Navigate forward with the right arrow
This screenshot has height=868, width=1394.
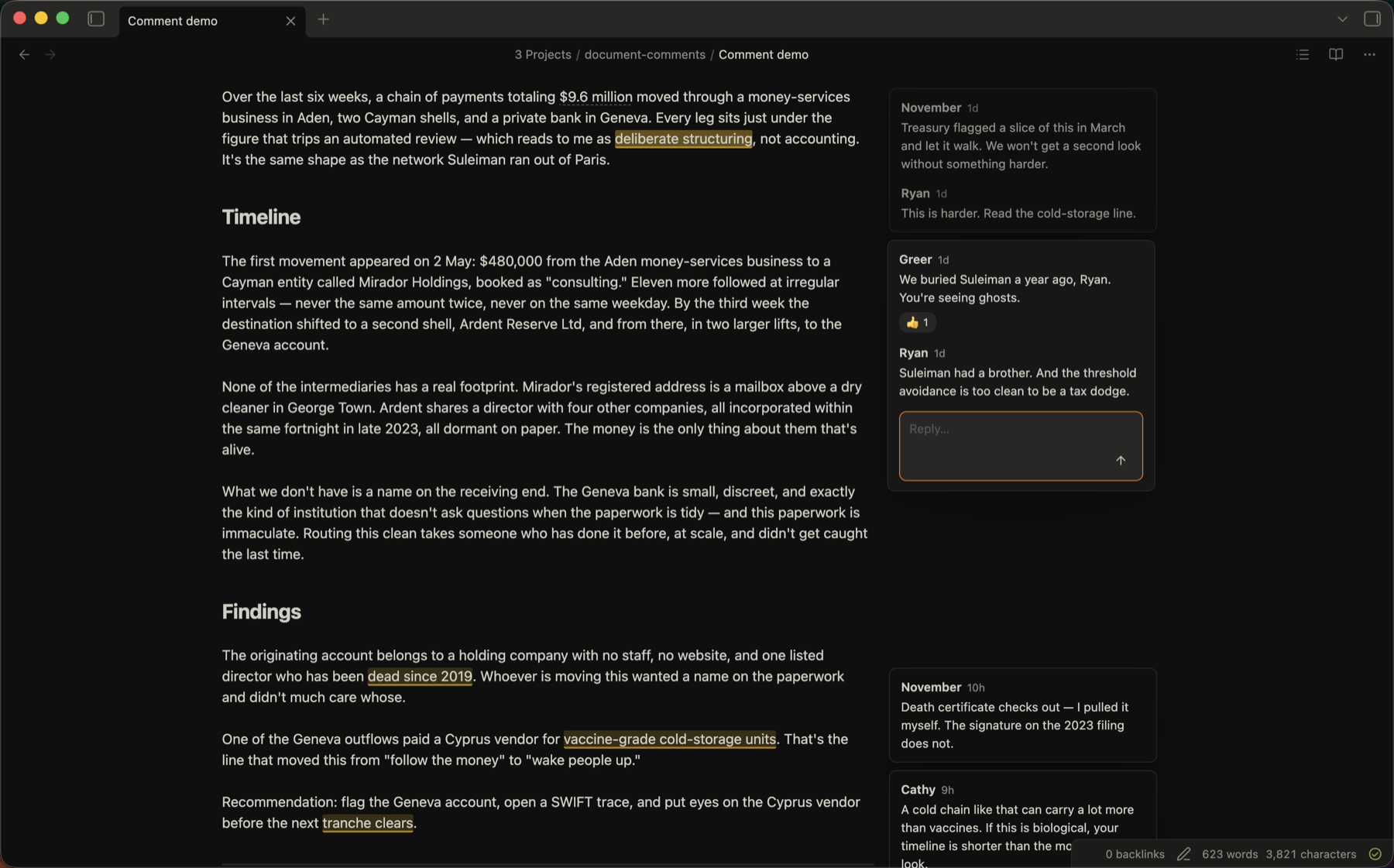tap(50, 54)
